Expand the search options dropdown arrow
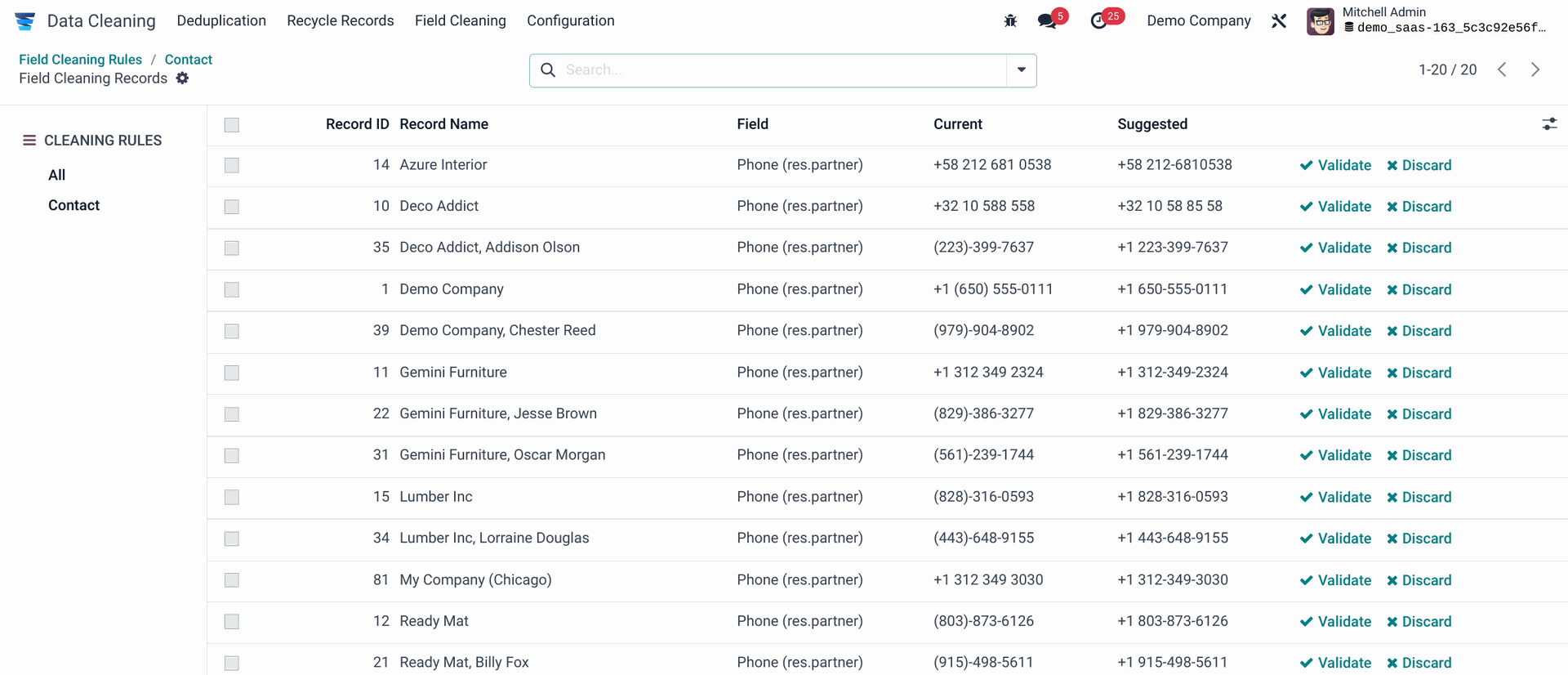Viewport: 1568px width, 675px height. [x=1021, y=70]
